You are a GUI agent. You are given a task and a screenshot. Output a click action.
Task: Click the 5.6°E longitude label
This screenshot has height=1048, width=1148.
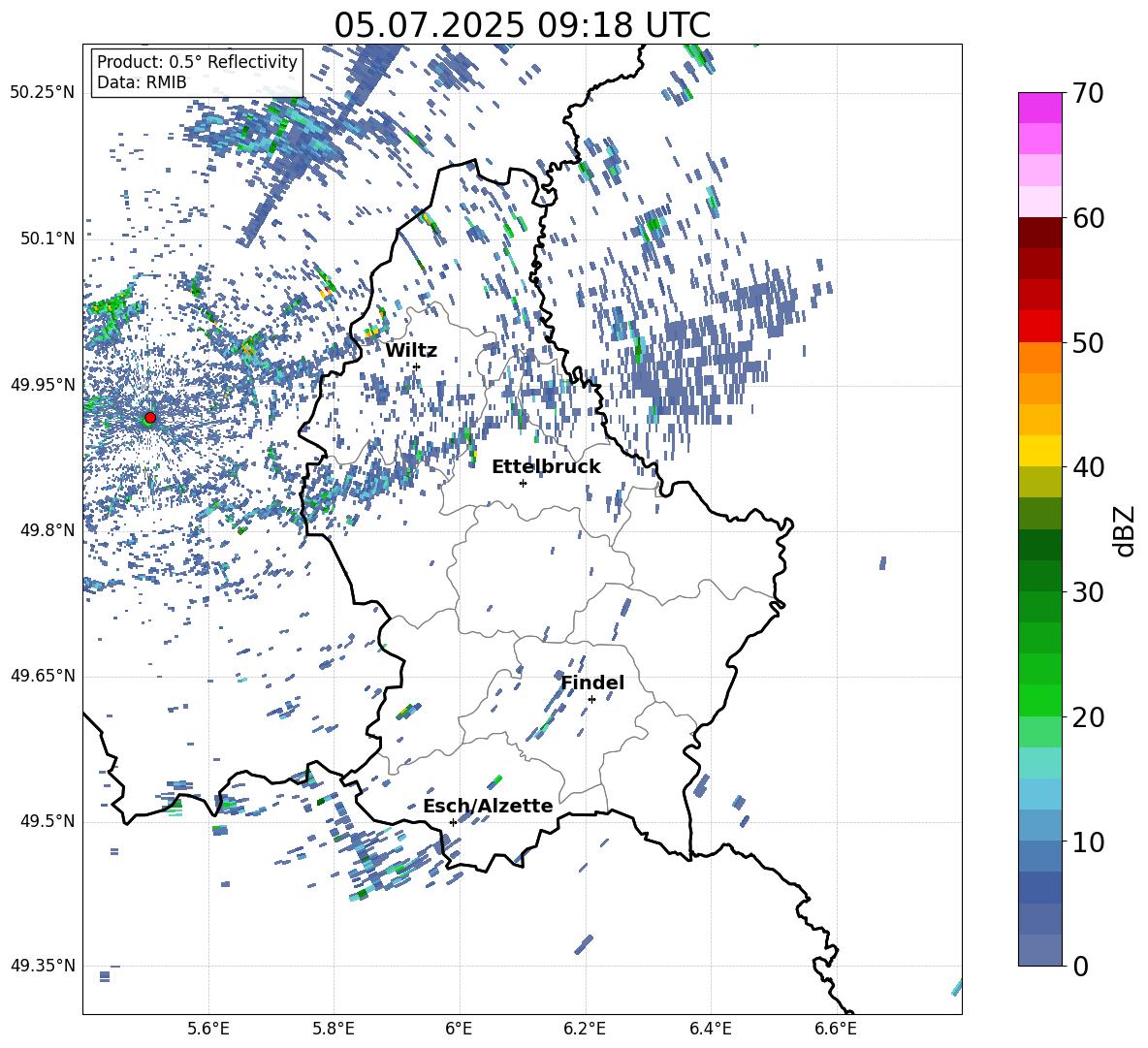coord(208,1029)
